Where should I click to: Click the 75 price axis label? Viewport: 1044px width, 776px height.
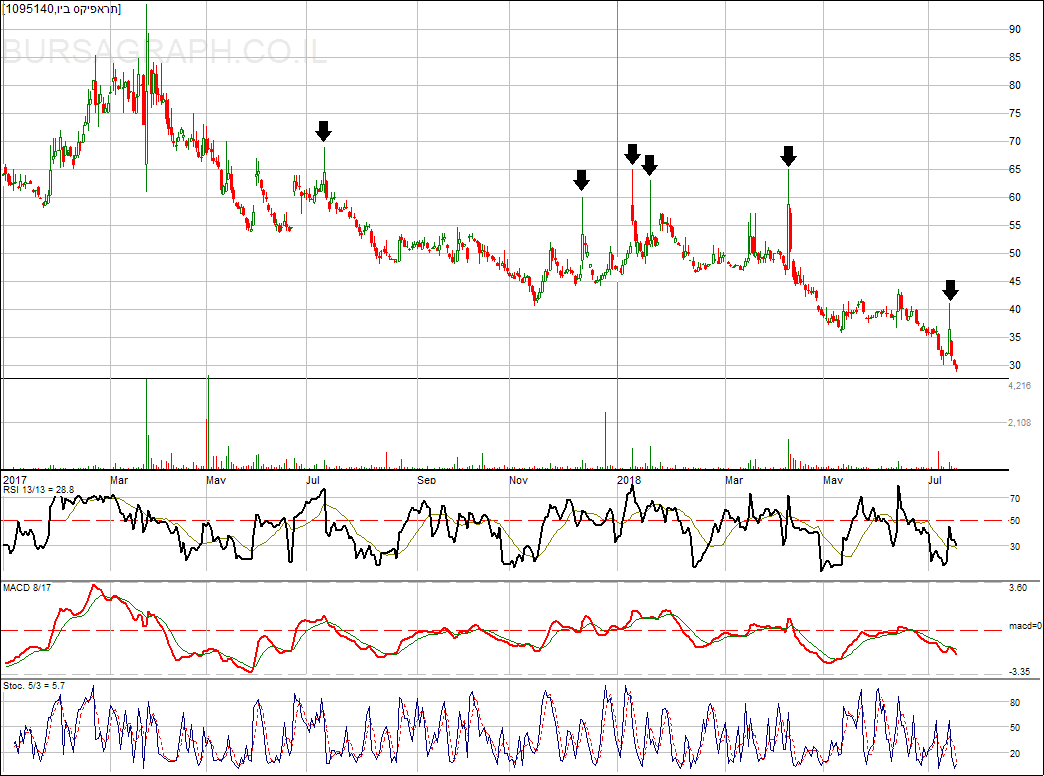[1015, 113]
